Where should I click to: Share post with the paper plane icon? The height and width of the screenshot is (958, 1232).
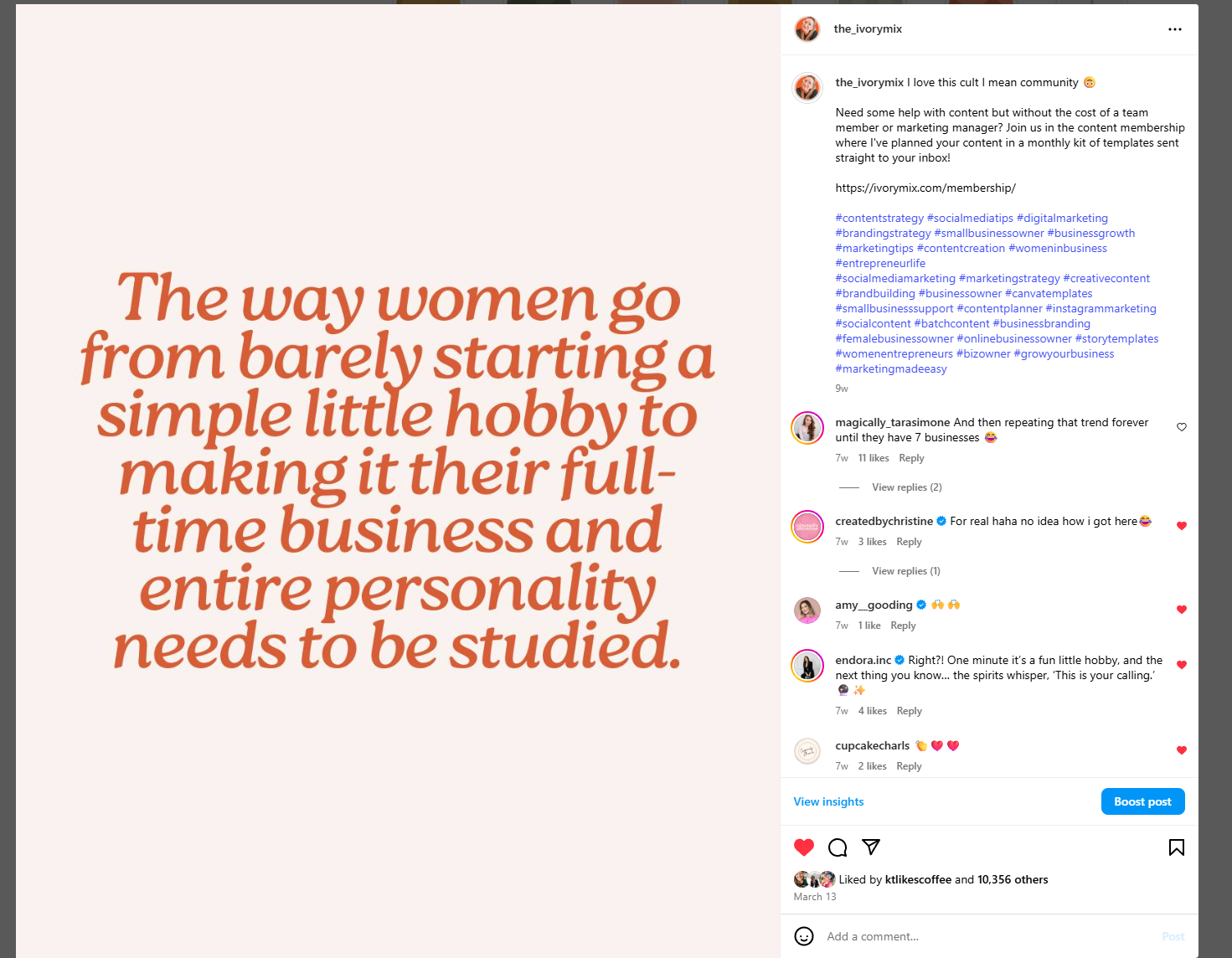[x=871, y=847]
